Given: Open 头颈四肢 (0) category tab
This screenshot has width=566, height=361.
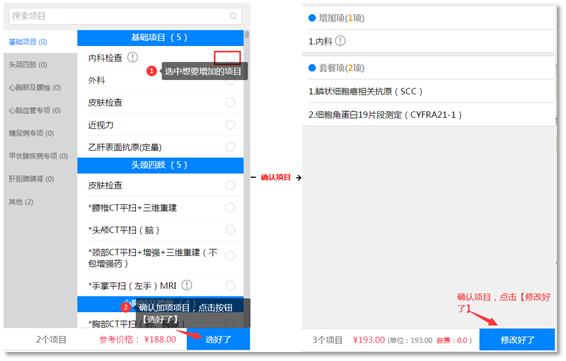Looking at the screenshot, I should (40, 65).
